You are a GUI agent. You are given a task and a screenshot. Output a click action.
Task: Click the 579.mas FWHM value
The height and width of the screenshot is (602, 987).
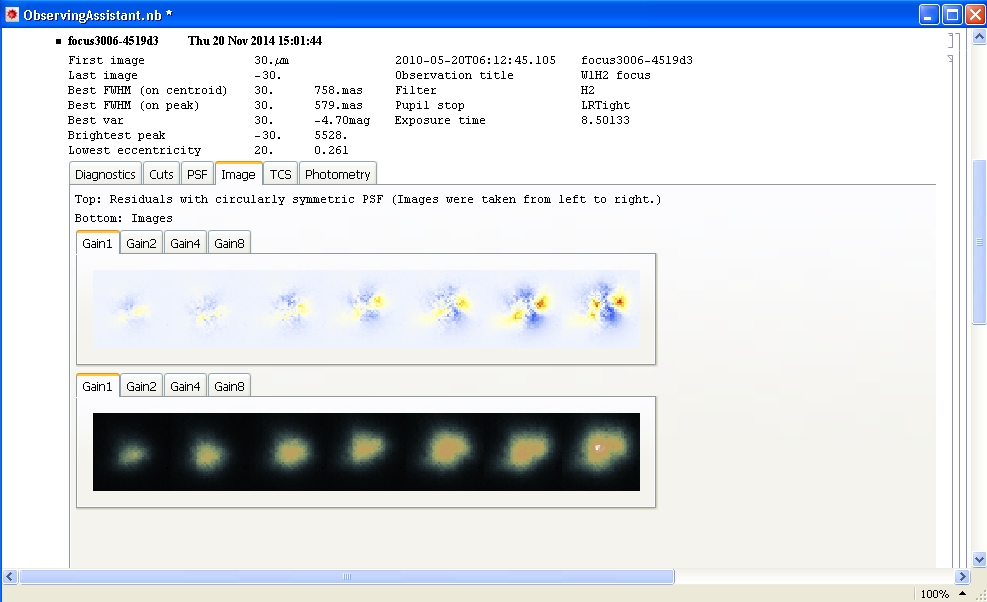pos(339,105)
